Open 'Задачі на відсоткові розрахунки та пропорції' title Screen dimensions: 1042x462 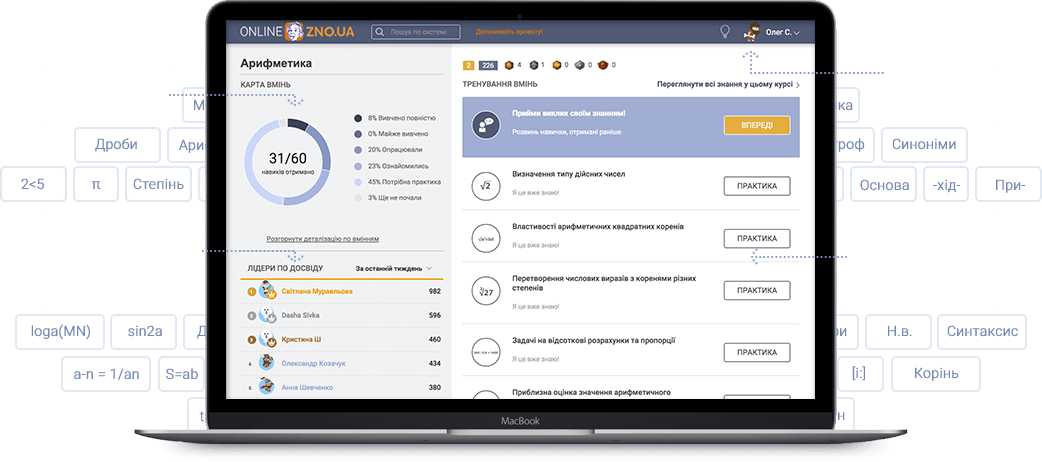click(x=594, y=340)
